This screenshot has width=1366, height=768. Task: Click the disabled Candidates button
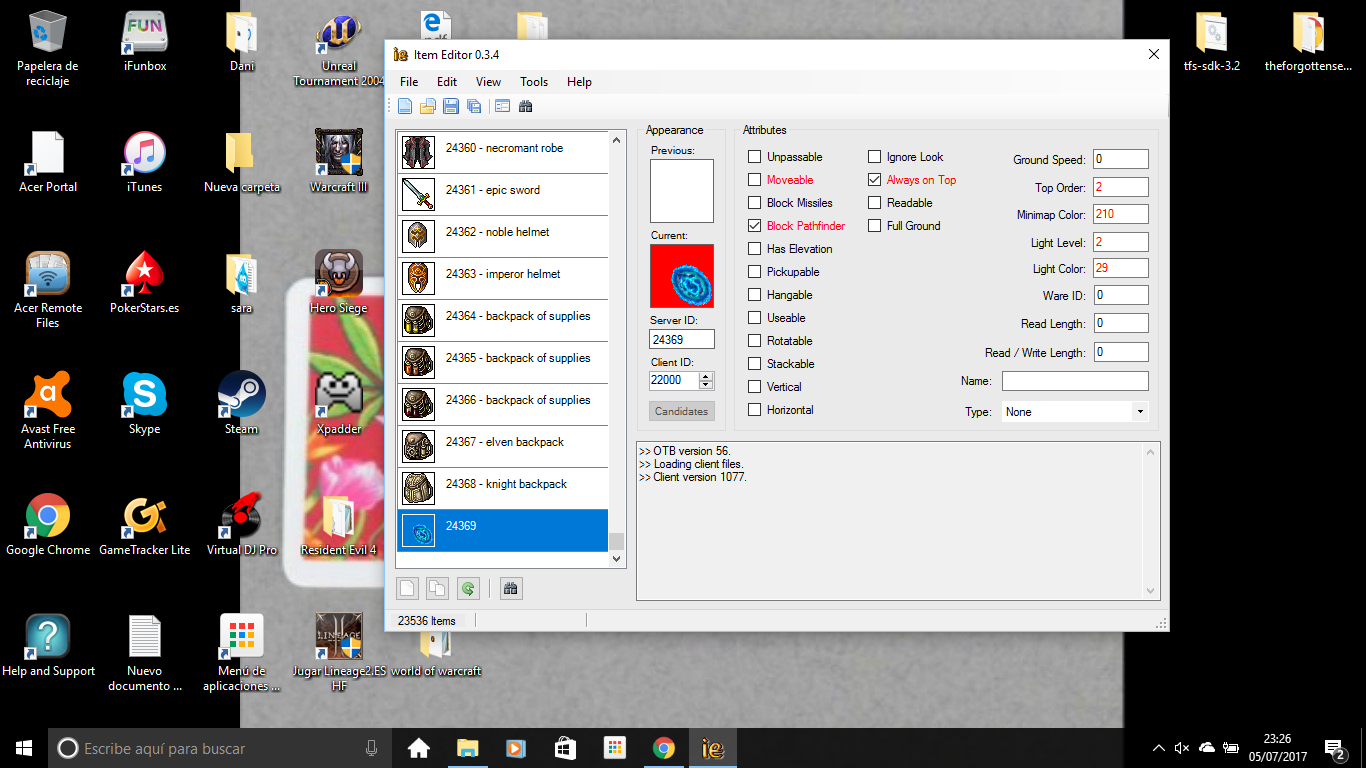(x=682, y=411)
